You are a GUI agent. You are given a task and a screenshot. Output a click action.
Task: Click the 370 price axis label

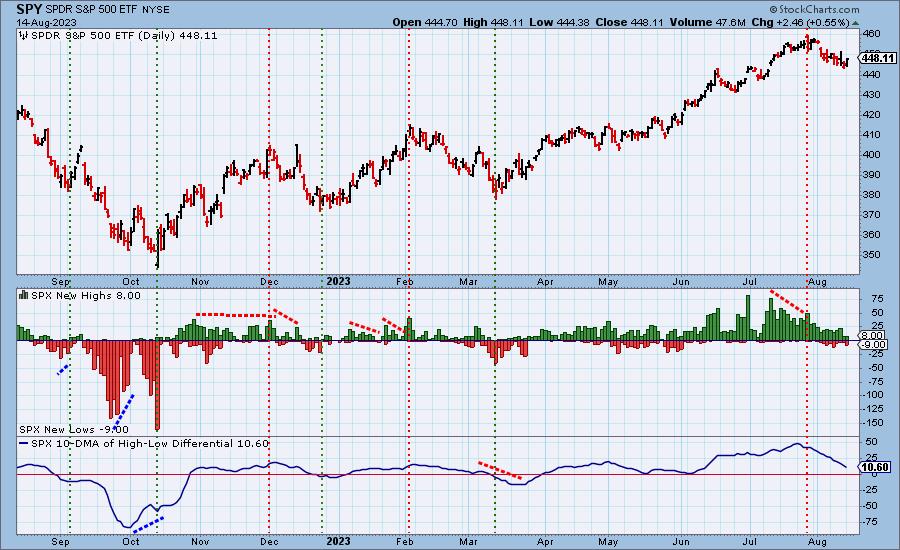pos(871,215)
